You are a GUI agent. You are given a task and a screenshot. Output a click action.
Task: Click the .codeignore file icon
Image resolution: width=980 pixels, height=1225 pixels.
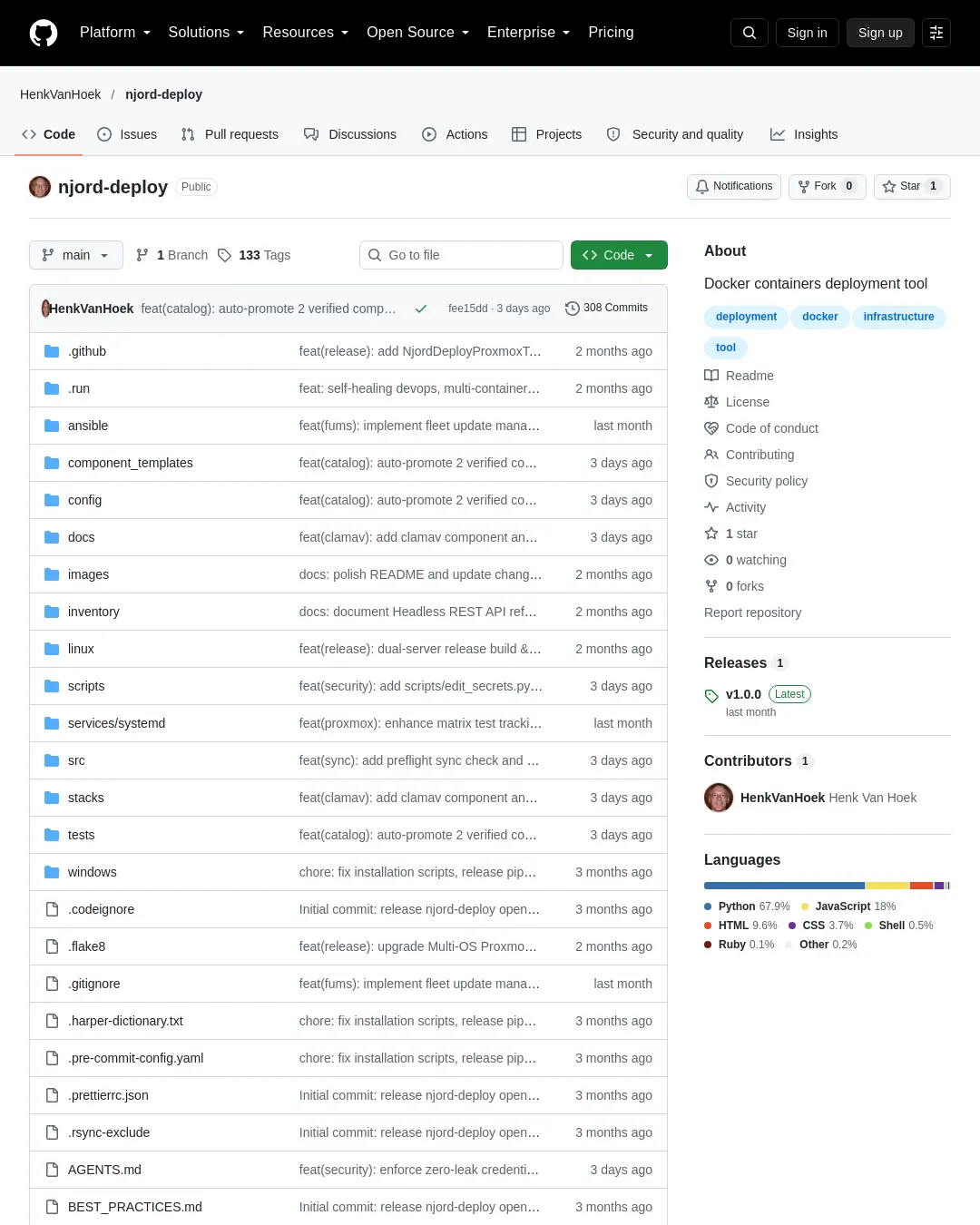tap(52, 909)
